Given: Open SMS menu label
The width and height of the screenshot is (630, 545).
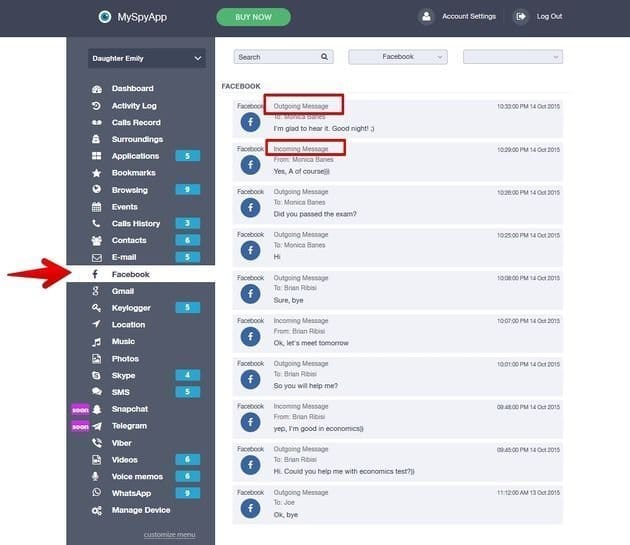Looking at the screenshot, I should click(x=121, y=392).
